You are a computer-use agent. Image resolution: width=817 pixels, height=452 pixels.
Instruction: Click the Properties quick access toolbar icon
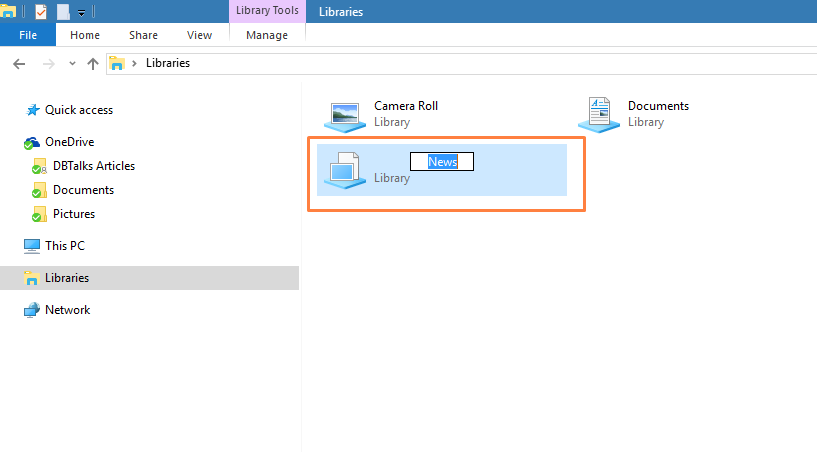41,11
